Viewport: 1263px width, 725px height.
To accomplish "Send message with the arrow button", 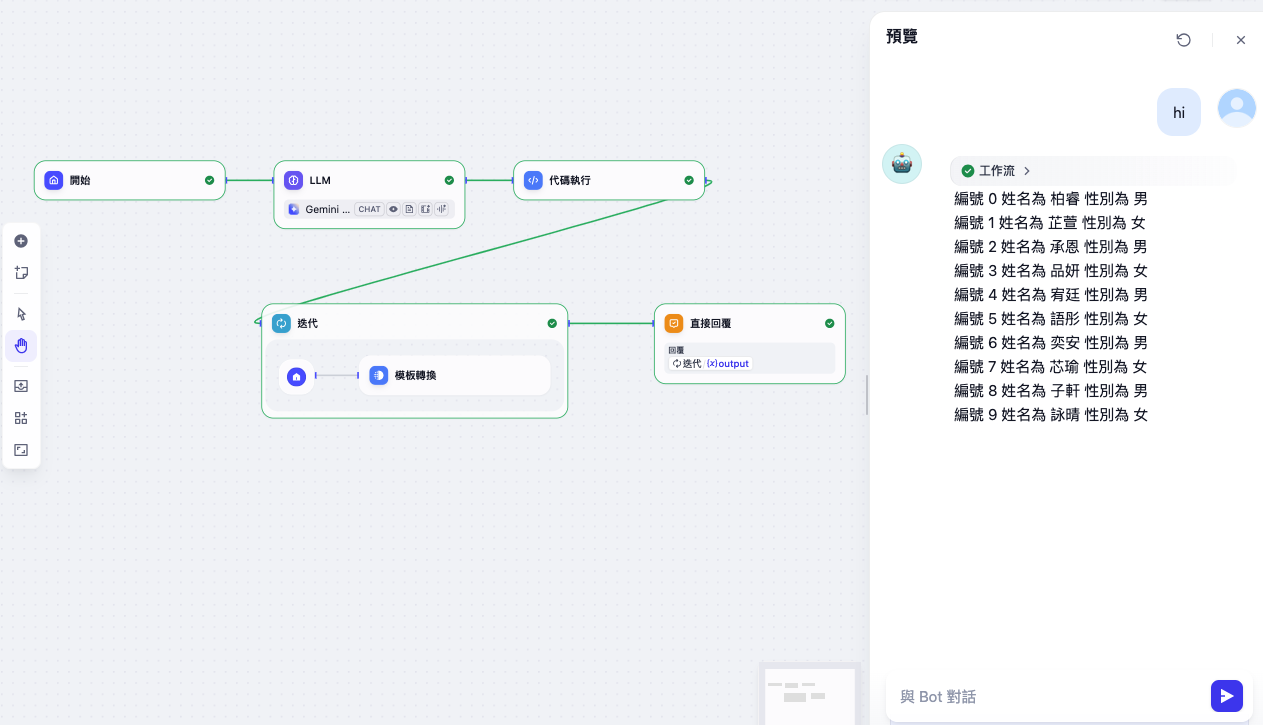I will pyautogui.click(x=1226, y=696).
